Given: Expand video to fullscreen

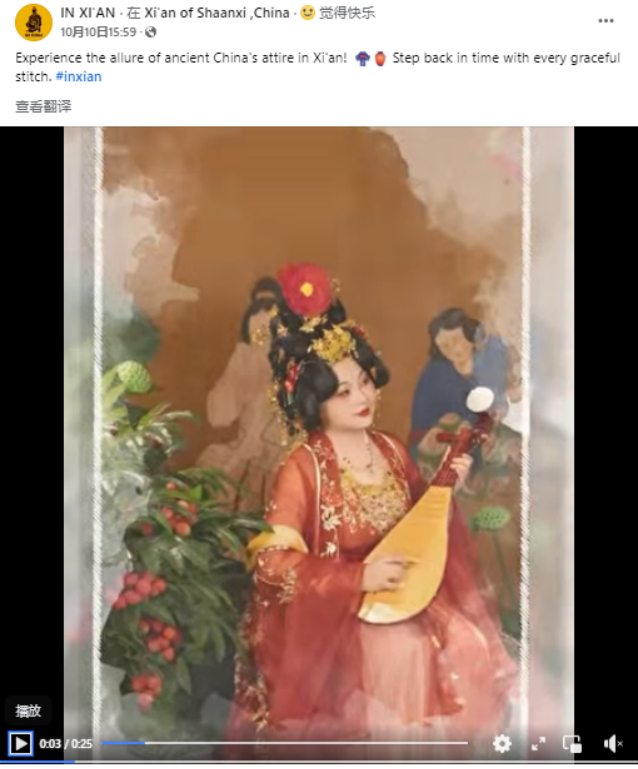Looking at the screenshot, I should pos(538,743).
